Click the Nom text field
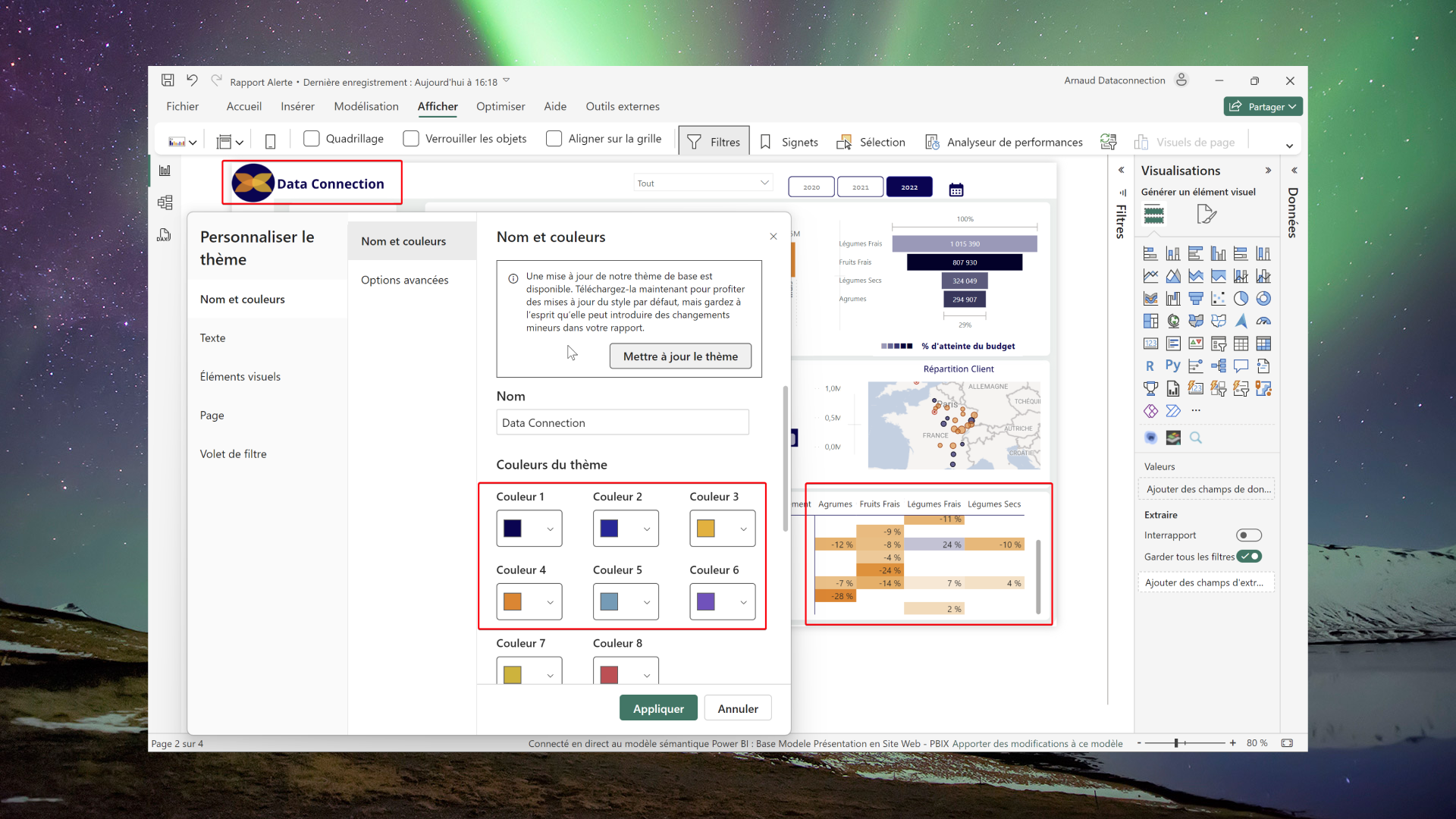The width and height of the screenshot is (1456, 819). [x=623, y=422]
